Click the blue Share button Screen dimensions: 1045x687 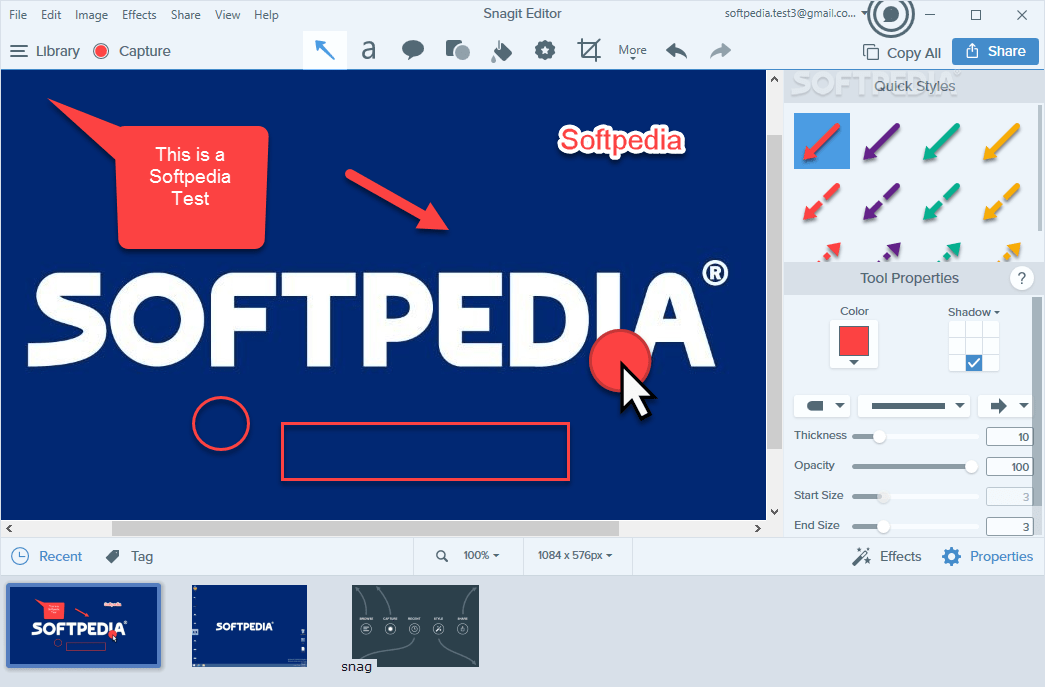pyautogui.click(x=994, y=51)
